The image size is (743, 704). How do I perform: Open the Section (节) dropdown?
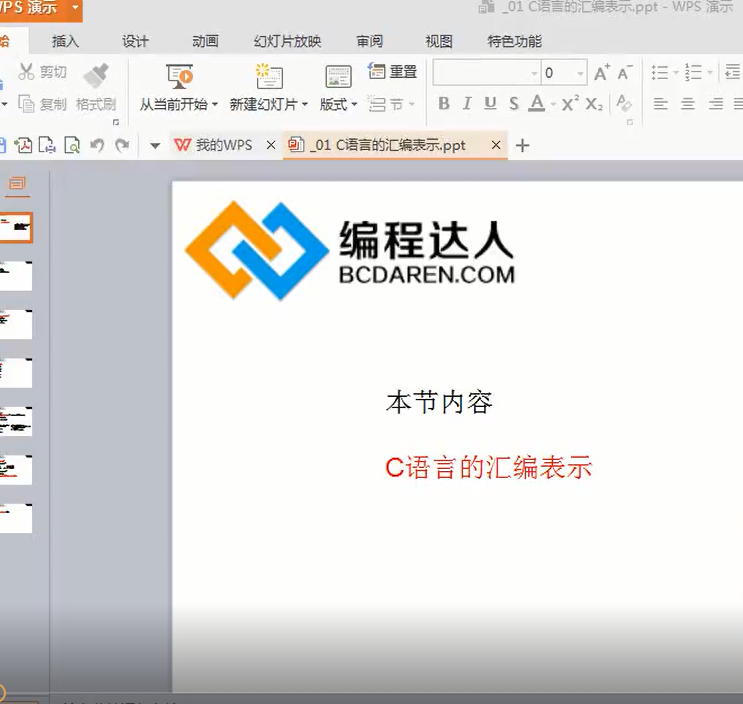point(411,104)
